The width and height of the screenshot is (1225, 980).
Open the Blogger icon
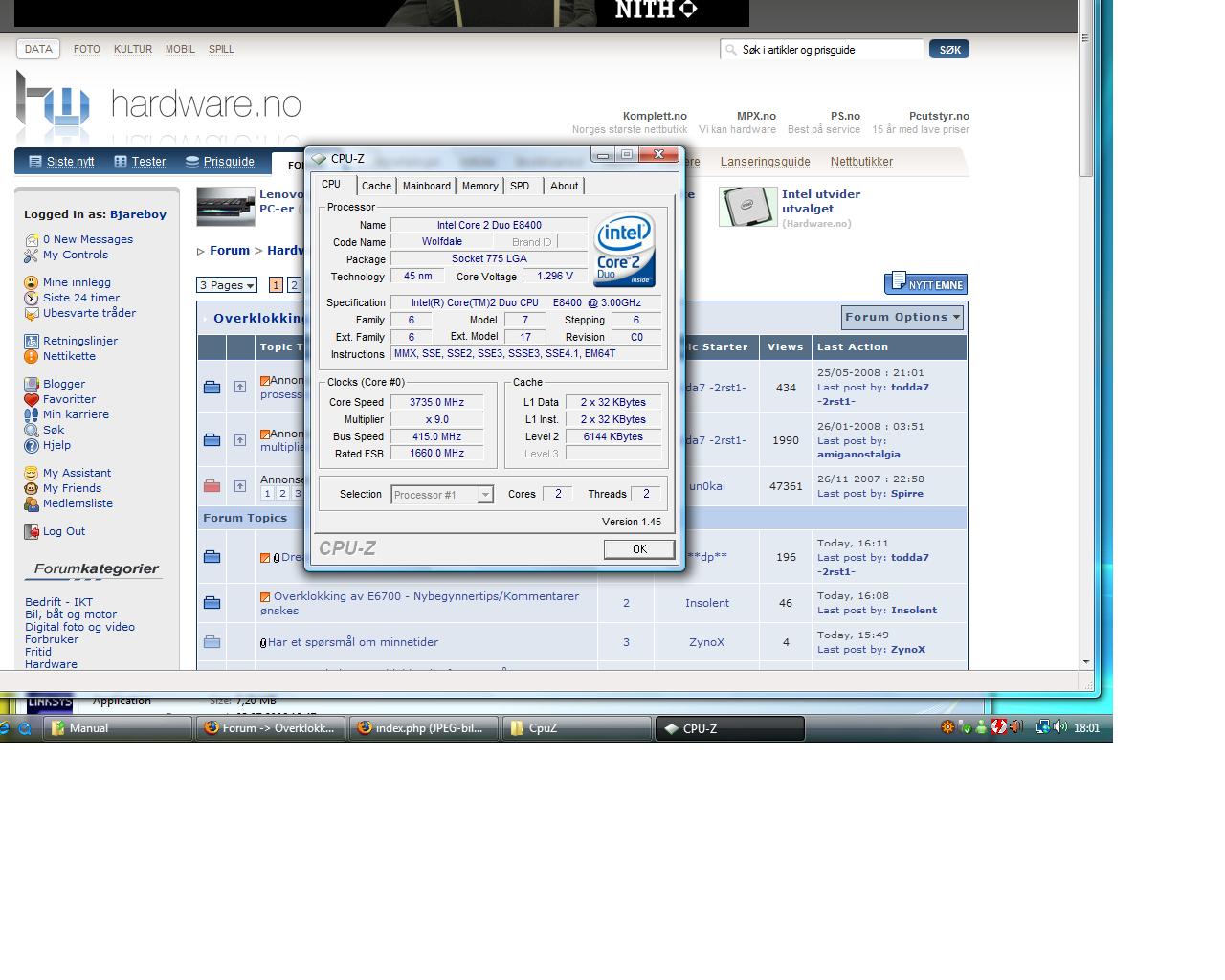pyautogui.click(x=32, y=384)
